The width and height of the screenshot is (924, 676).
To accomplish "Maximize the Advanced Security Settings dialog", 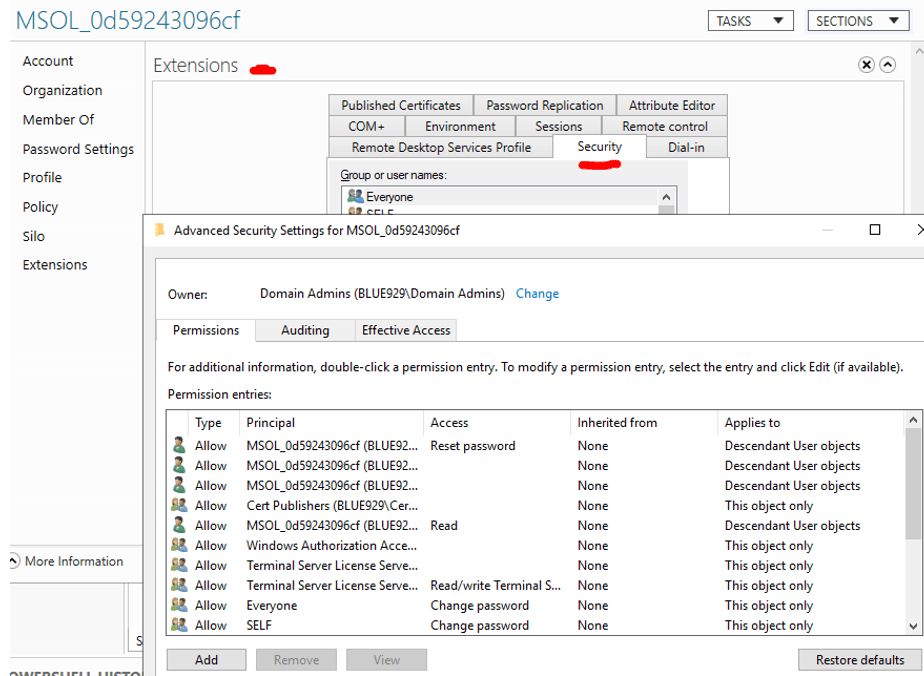I will pos(875,230).
